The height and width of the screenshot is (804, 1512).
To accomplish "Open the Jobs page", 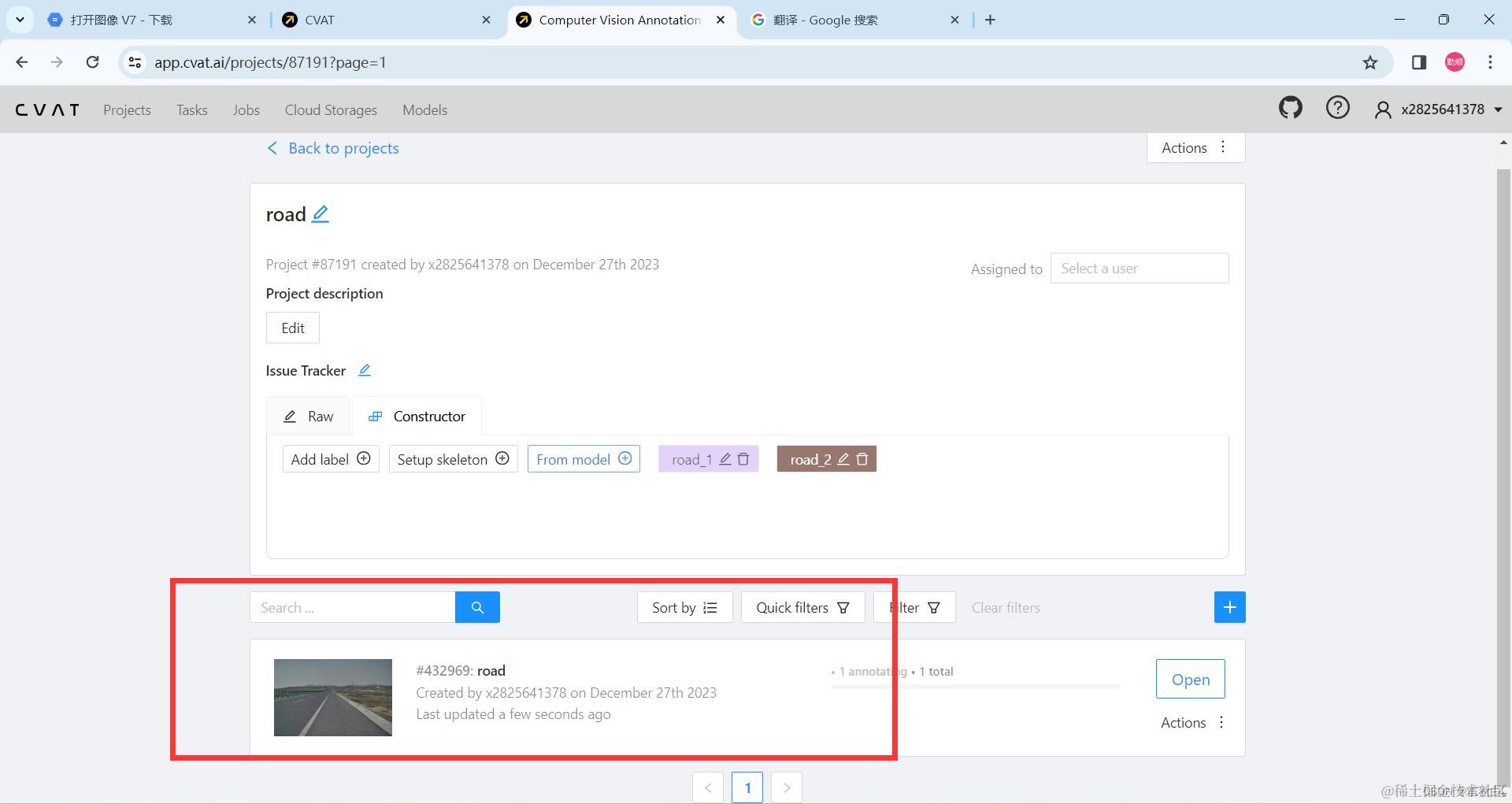I will pyautogui.click(x=246, y=109).
